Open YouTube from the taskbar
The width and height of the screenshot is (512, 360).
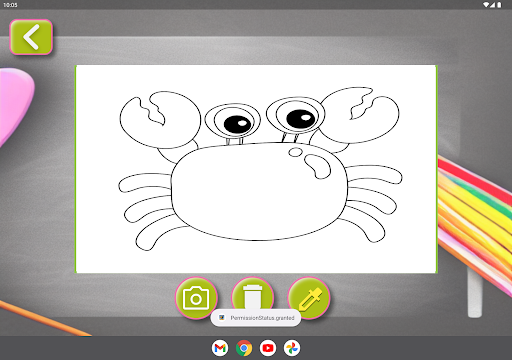click(x=268, y=348)
